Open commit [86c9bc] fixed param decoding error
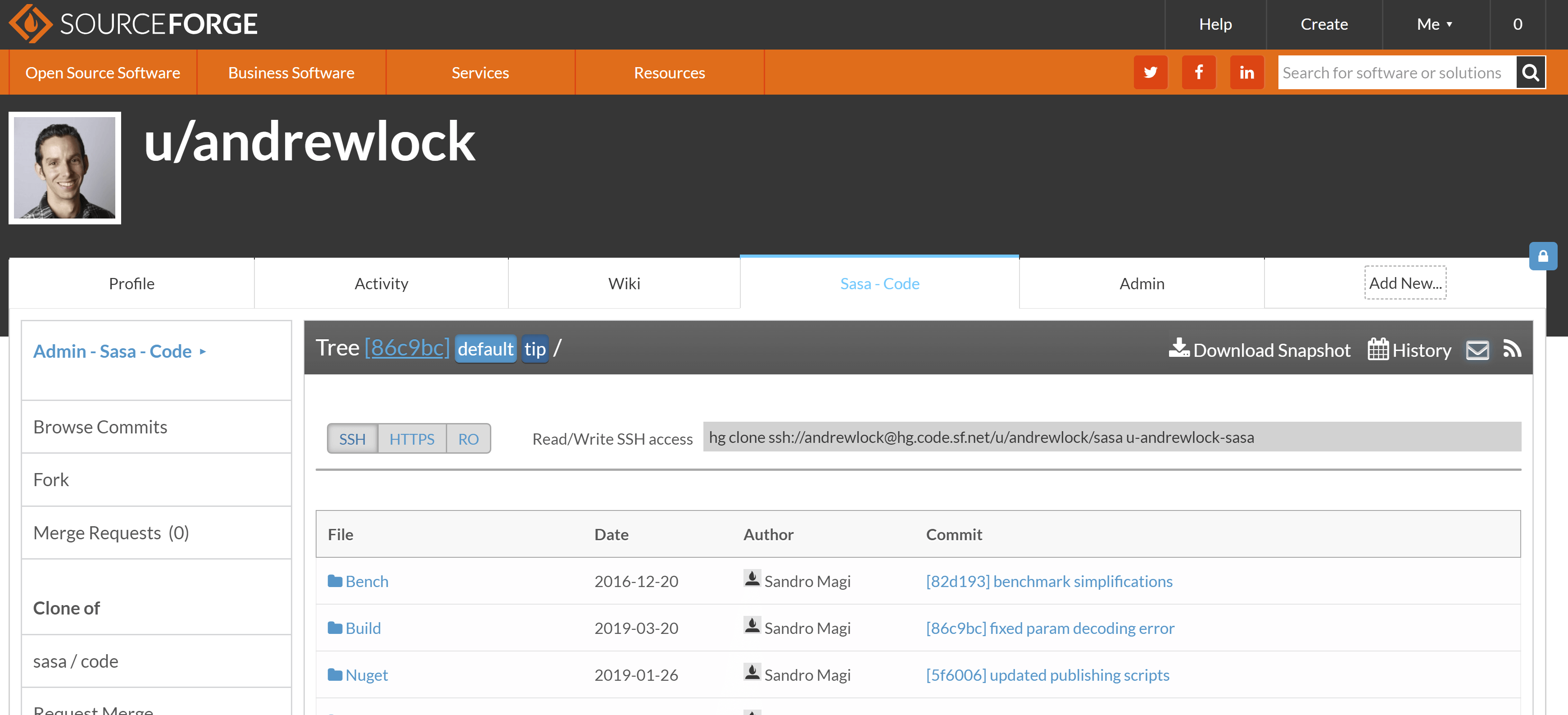 pyautogui.click(x=1050, y=628)
